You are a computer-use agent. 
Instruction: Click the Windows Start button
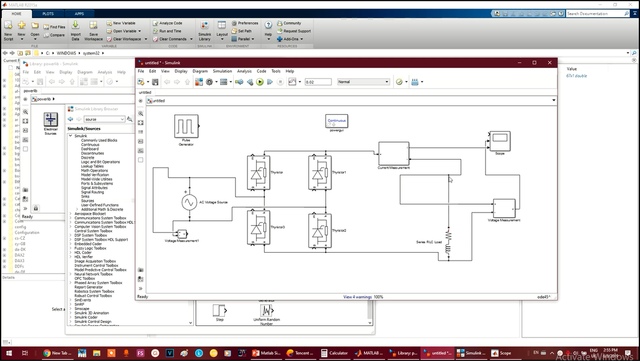tap(9, 353)
